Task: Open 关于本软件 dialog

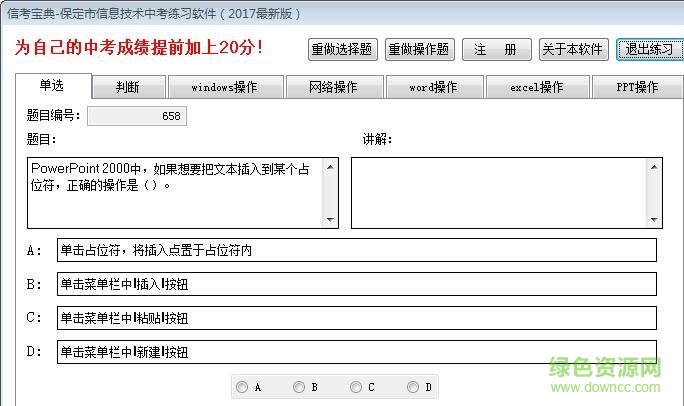Action: [573, 50]
